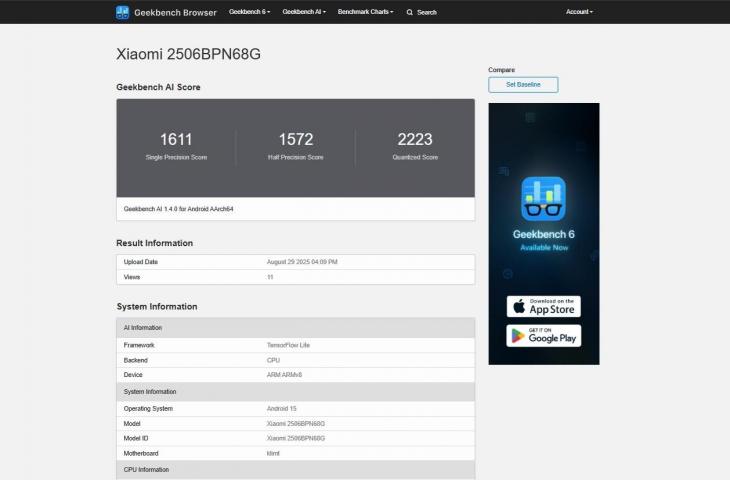Open the Account dropdown menu
The width and height of the screenshot is (730, 480).
579,12
